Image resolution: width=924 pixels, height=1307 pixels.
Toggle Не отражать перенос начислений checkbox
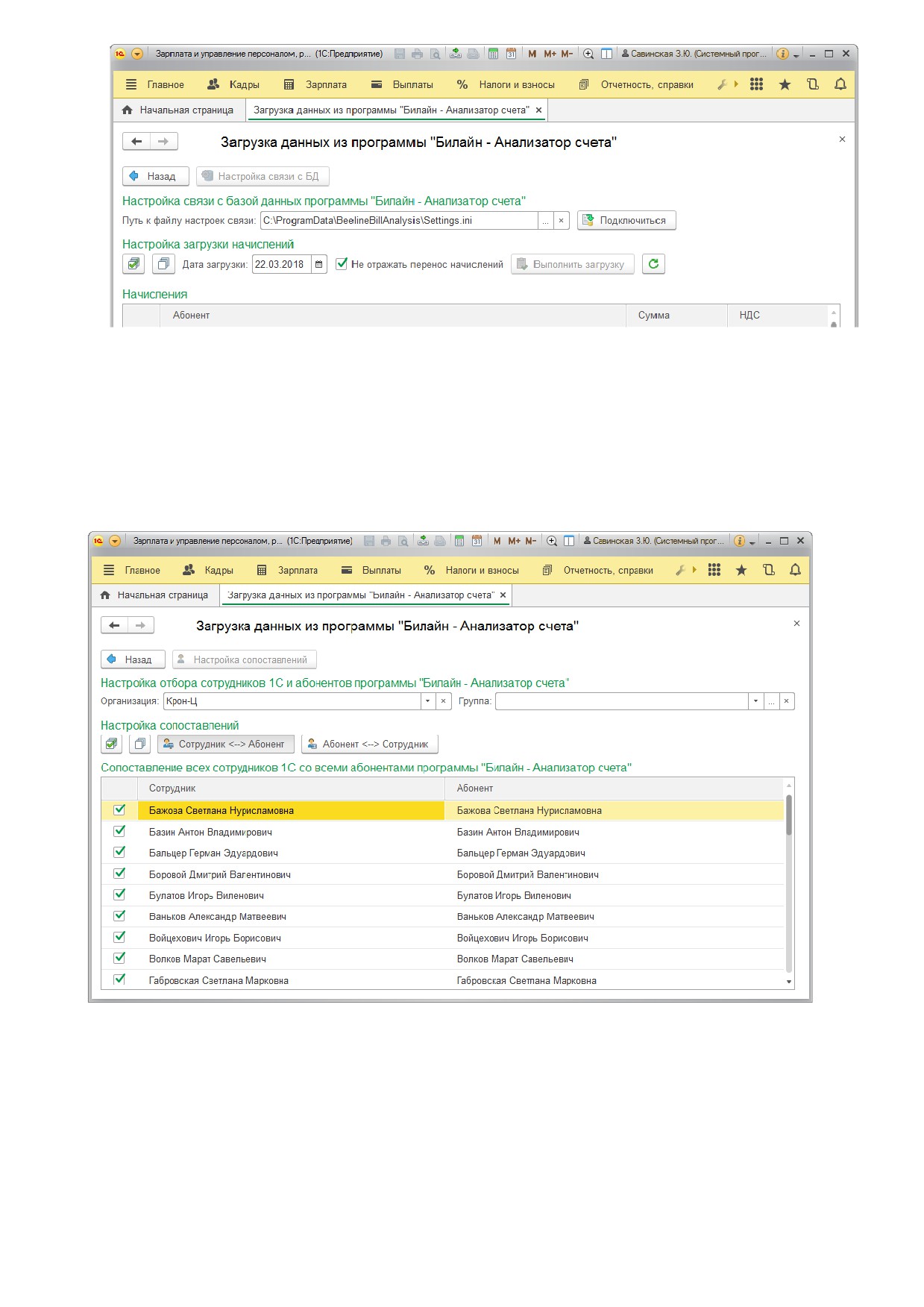pyautogui.click(x=342, y=263)
